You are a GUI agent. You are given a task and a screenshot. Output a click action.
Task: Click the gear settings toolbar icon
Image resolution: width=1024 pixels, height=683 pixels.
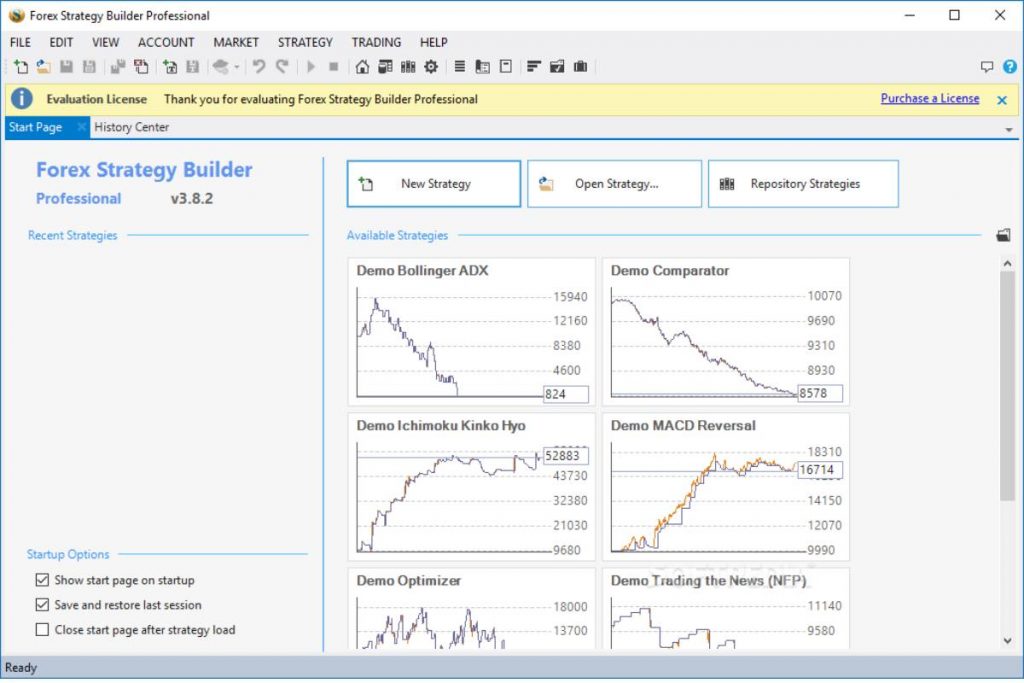coord(431,67)
